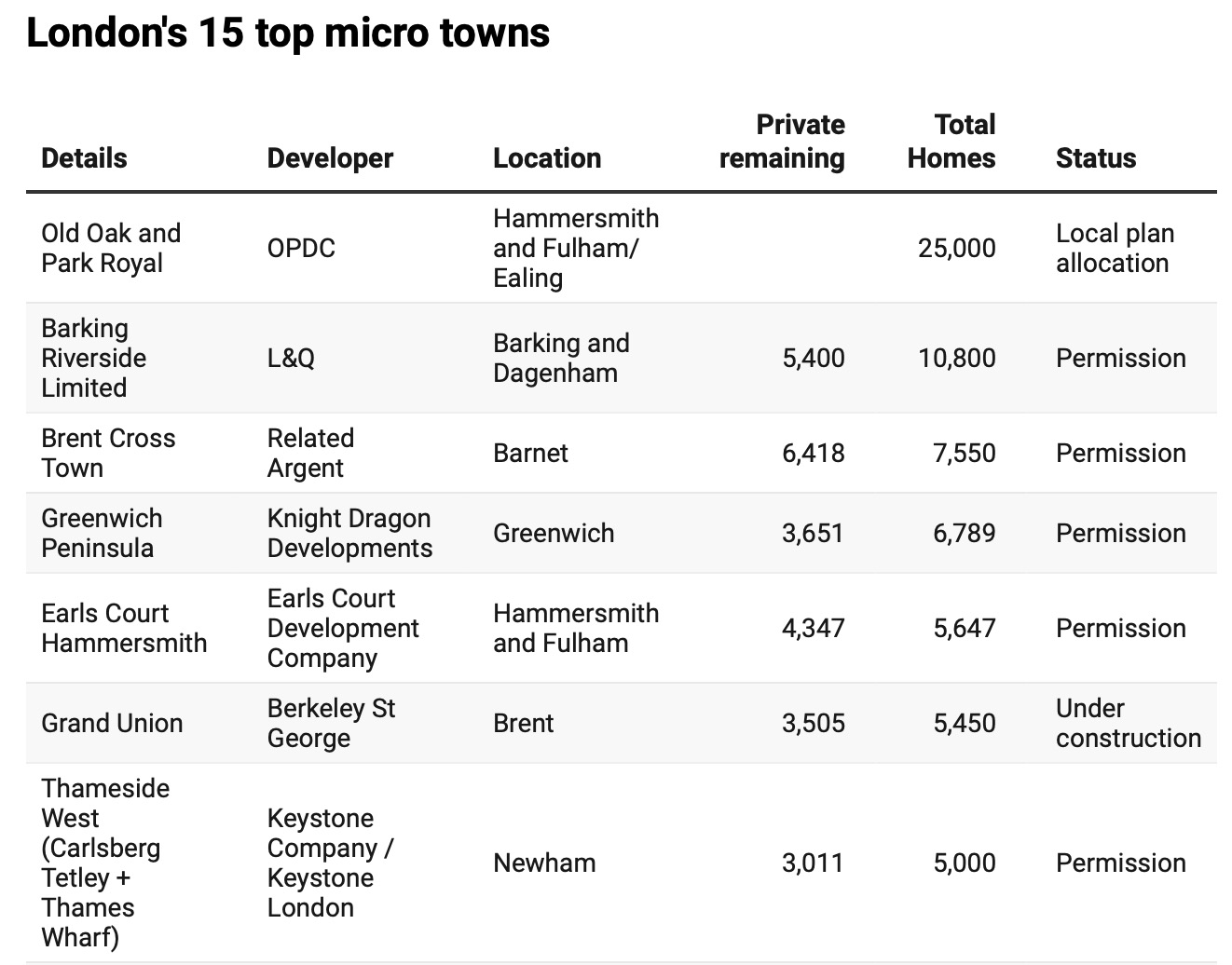Select the Old Oak and Park Royal cell
Image resolution: width=1232 pixels, height=965 pixels.
111,248
